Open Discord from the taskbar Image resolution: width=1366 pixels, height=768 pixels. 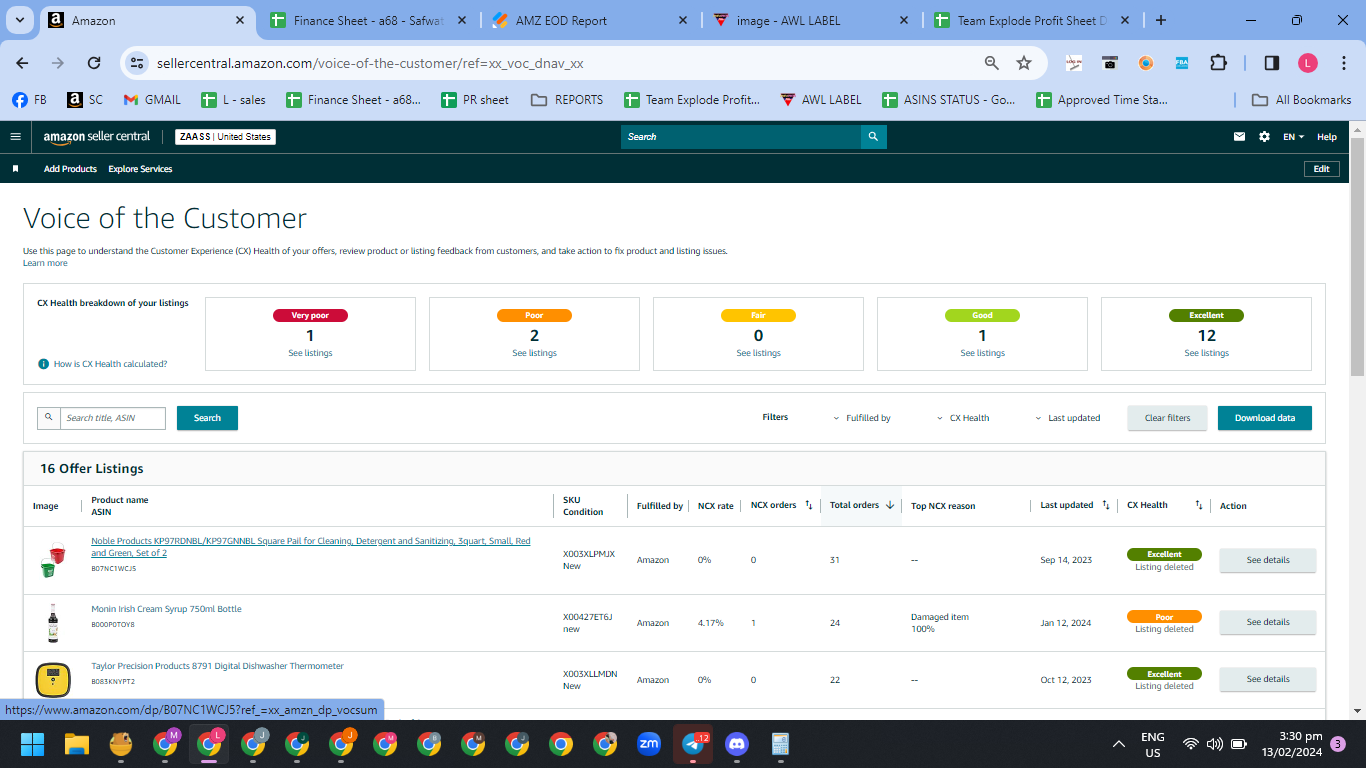[x=737, y=744]
